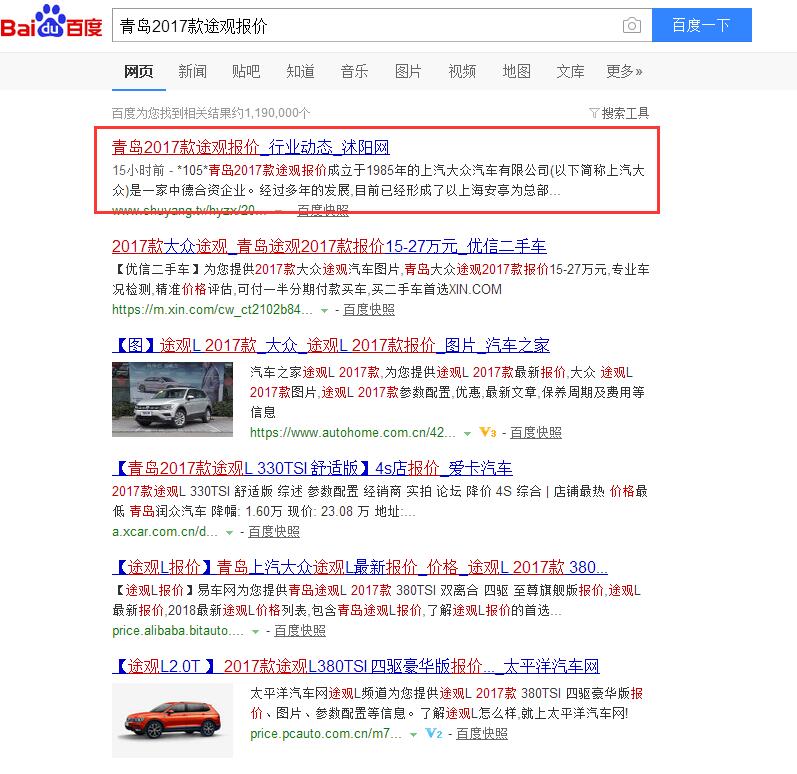Open 百度快照 for m.xin.com result

tap(369, 309)
